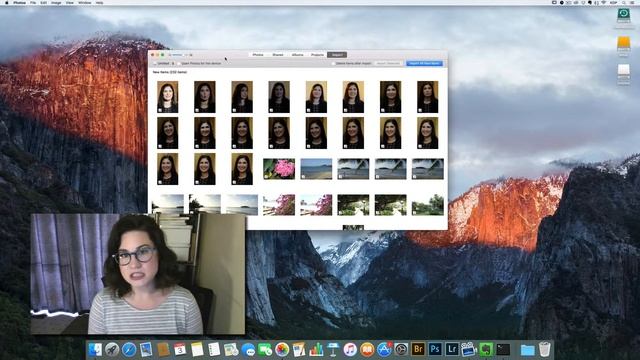
Task: Open the Photos menu in menu bar
Action: pyautogui.click(x=19, y=2)
